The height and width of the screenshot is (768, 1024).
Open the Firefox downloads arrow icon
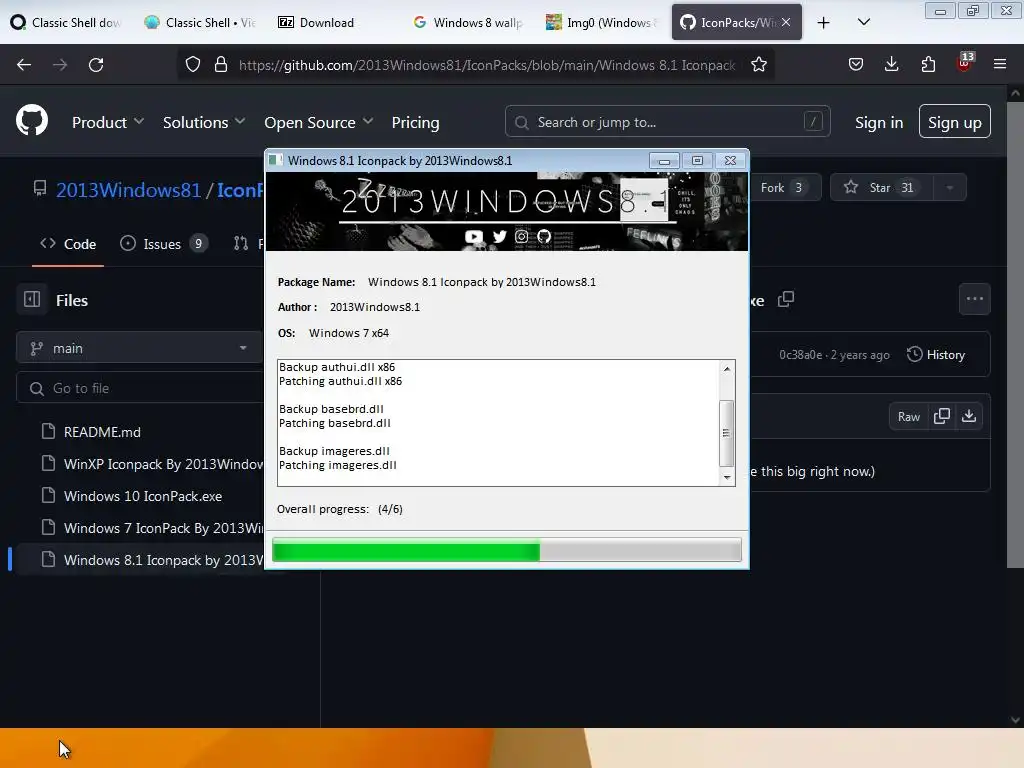(891, 64)
